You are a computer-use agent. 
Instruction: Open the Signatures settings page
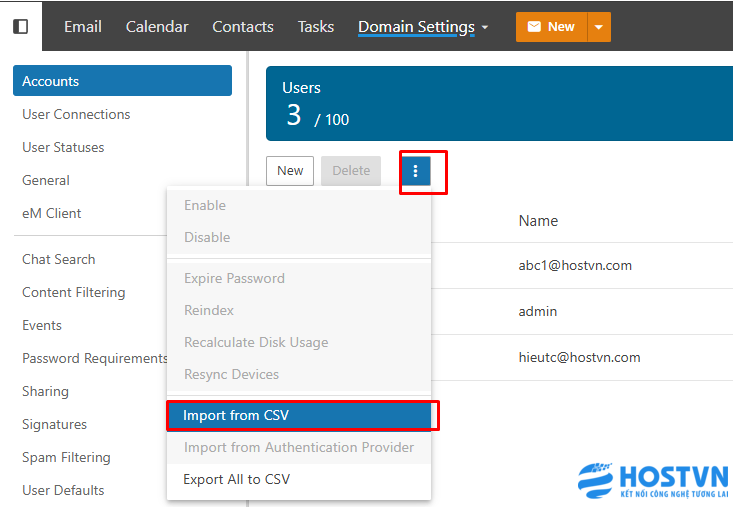54,424
